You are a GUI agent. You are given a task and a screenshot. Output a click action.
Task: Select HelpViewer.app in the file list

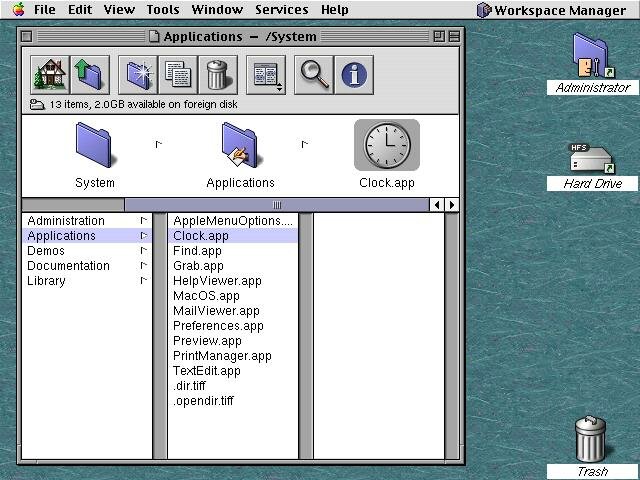(x=233, y=281)
